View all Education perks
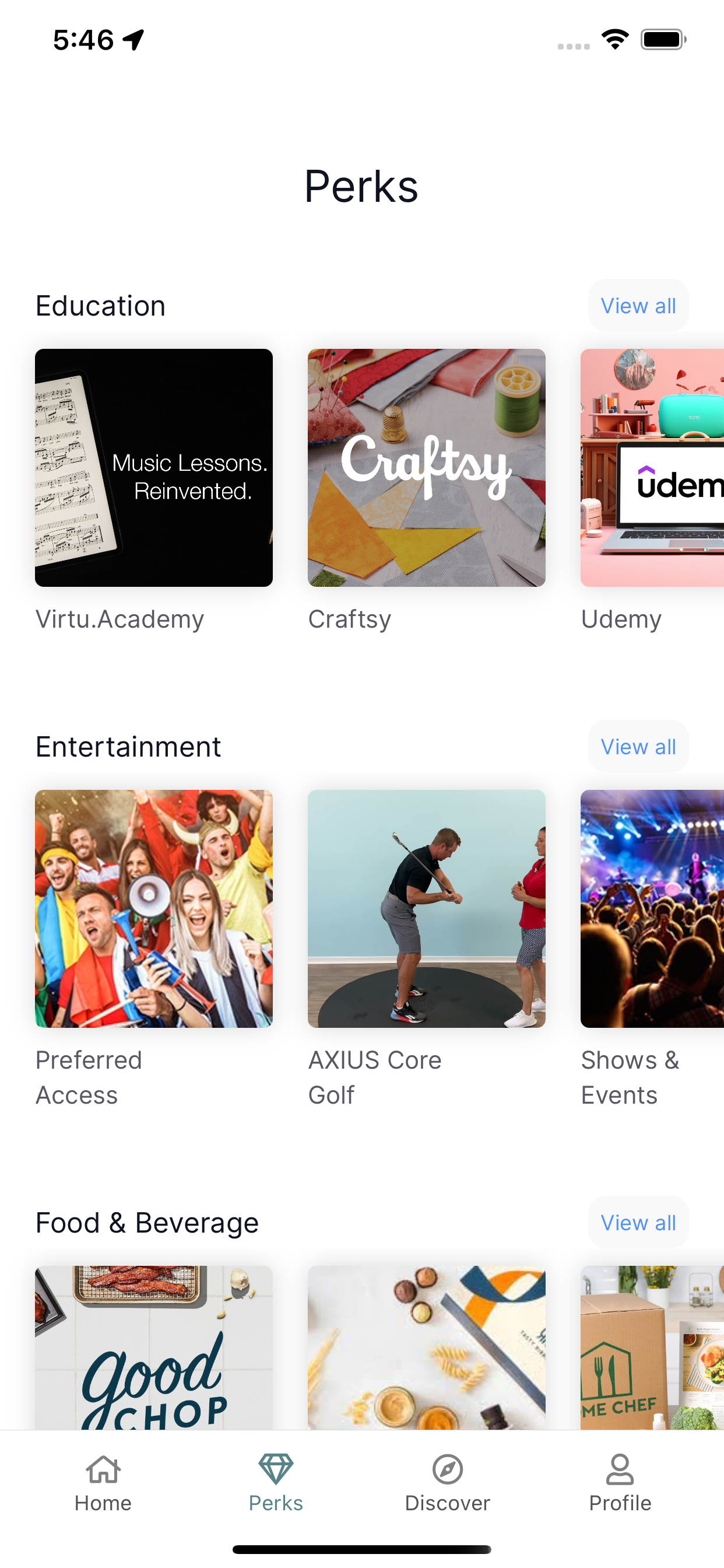 point(638,306)
